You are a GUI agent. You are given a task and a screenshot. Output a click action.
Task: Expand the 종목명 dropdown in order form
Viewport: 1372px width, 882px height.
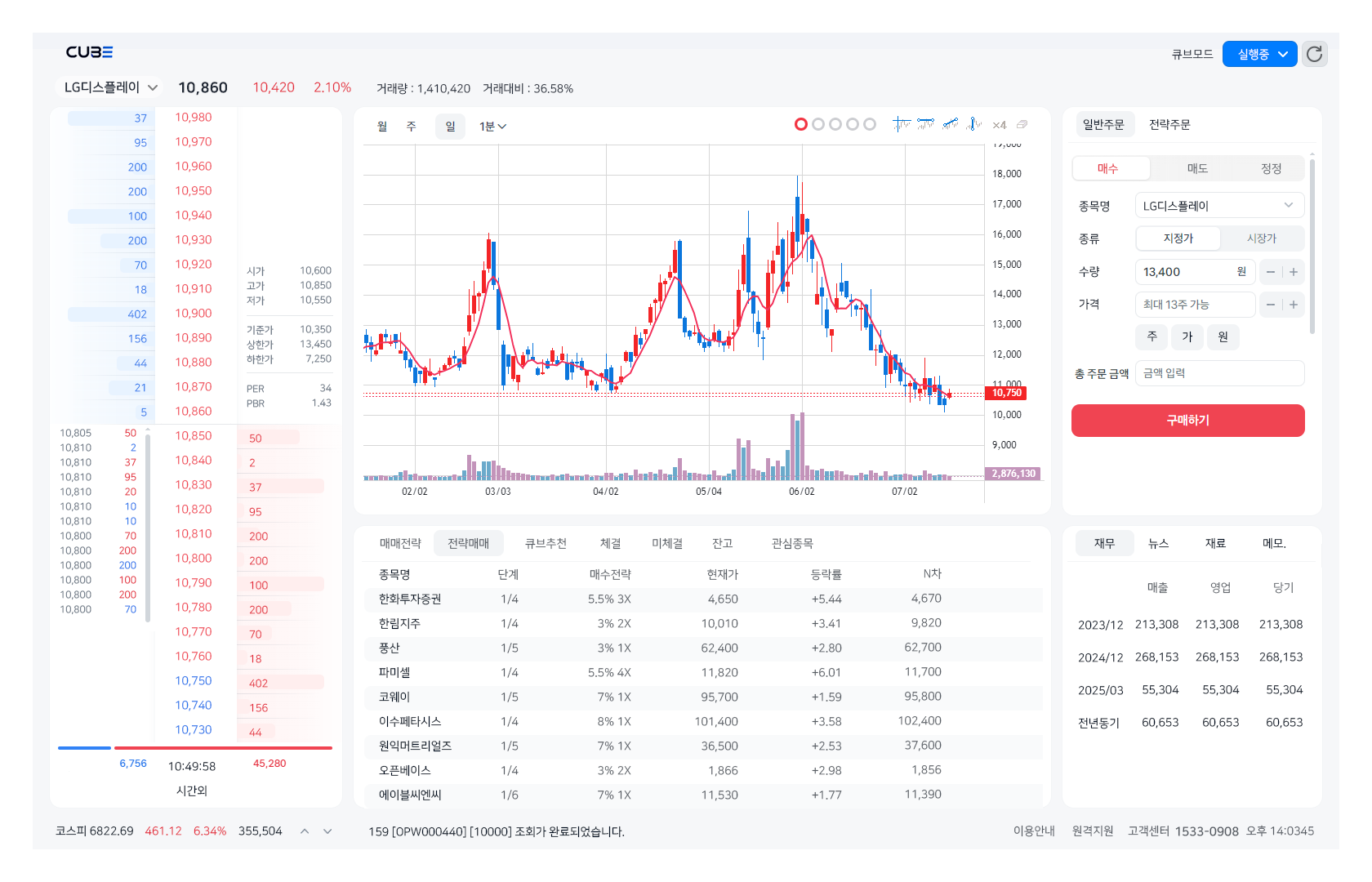point(1219,206)
